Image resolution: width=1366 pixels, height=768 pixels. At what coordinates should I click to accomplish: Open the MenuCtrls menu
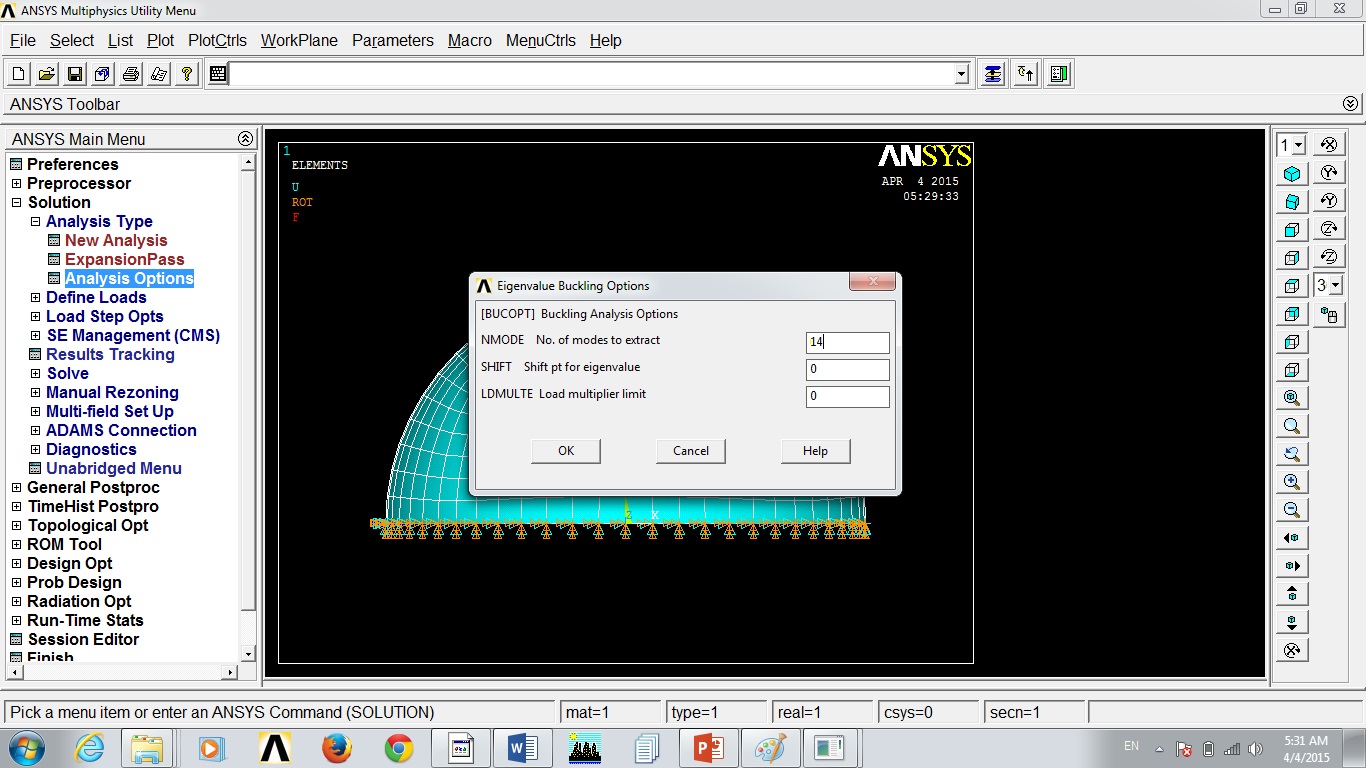click(541, 41)
